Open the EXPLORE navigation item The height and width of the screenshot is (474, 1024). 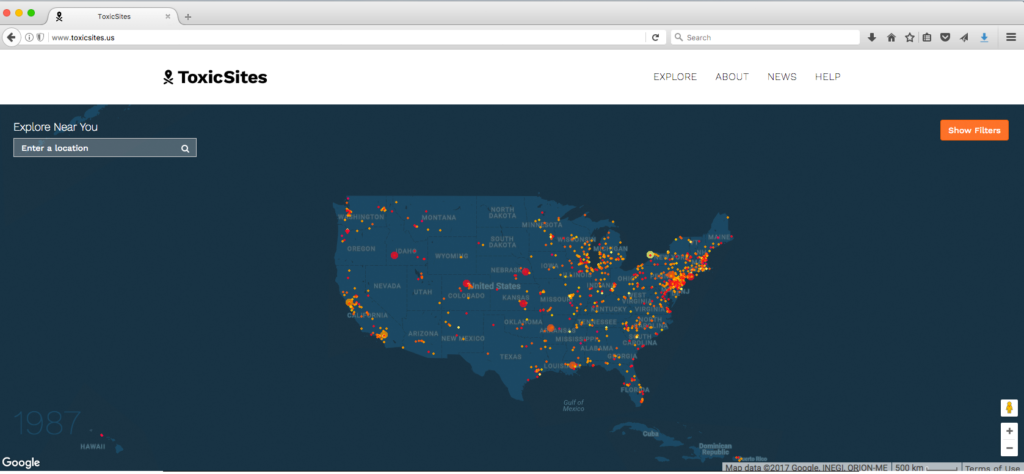click(x=675, y=77)
